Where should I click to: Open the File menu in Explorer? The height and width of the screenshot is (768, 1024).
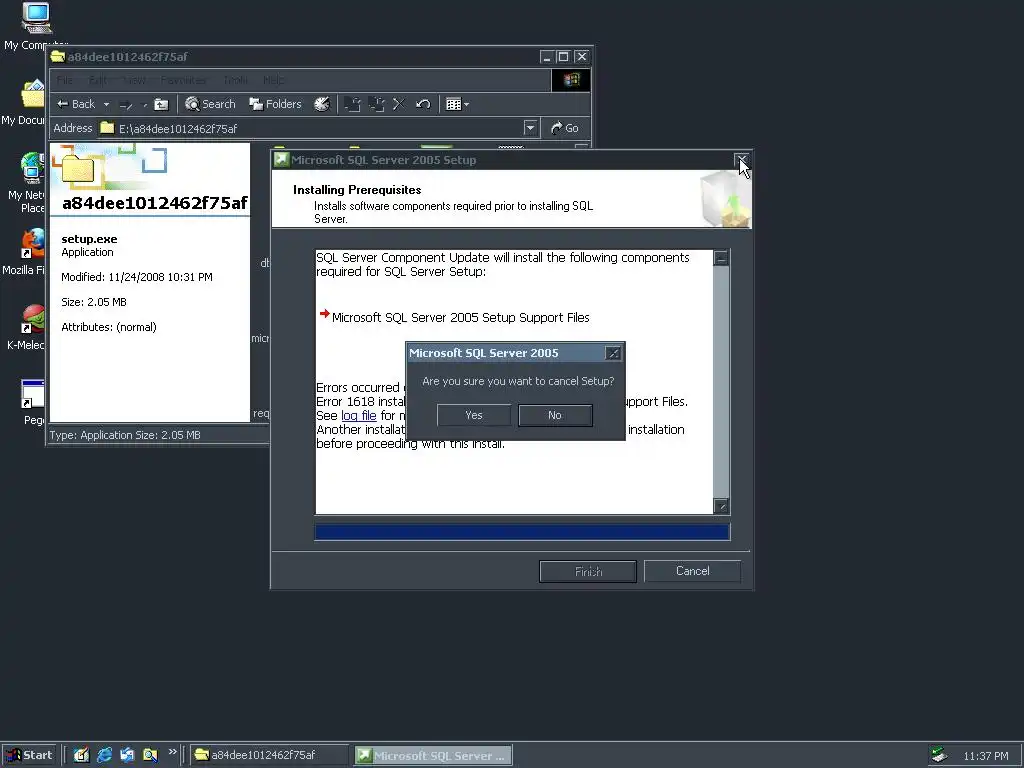click(65, 80)
